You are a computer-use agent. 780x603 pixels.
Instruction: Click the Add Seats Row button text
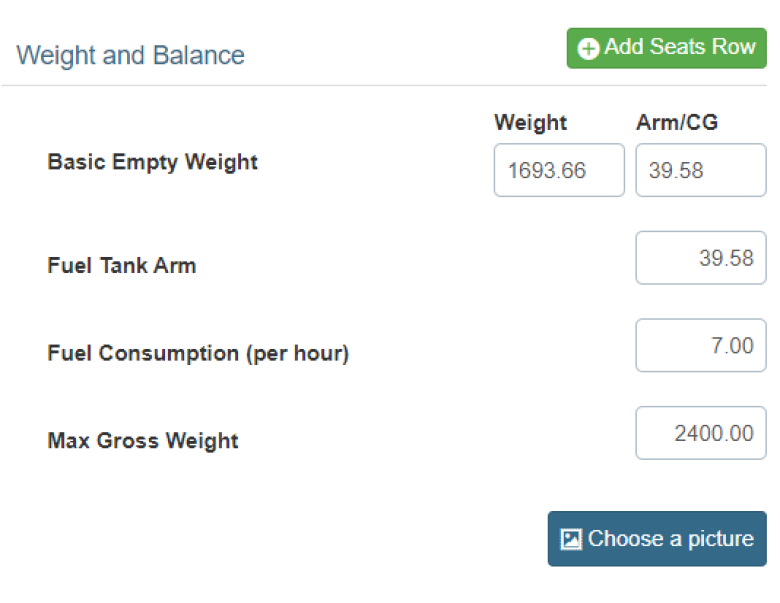(x=680, y=47)
